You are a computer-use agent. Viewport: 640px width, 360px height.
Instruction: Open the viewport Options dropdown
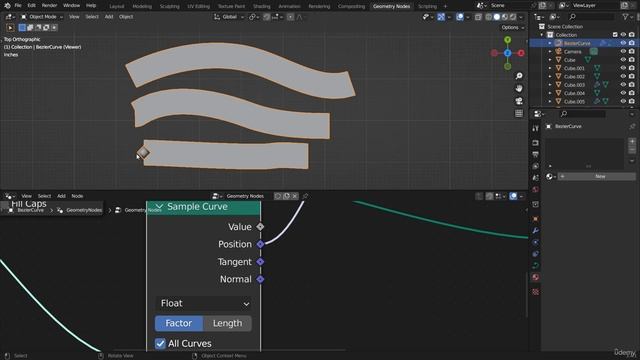512,27
